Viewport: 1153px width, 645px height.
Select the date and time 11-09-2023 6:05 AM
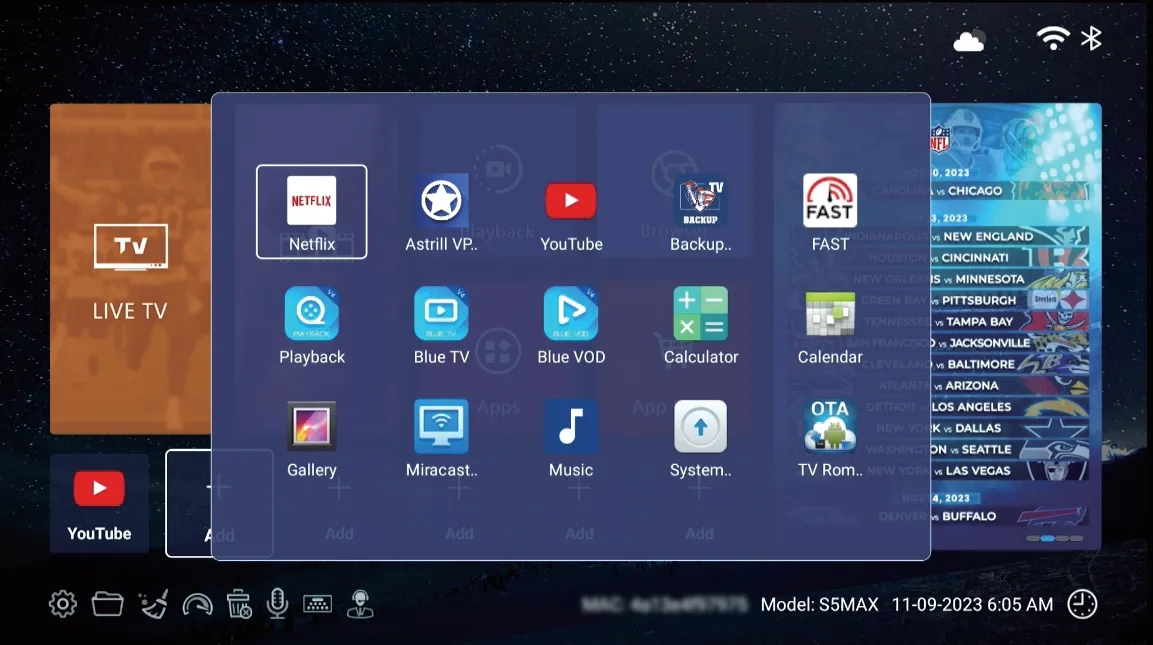(x=972, y=605)
